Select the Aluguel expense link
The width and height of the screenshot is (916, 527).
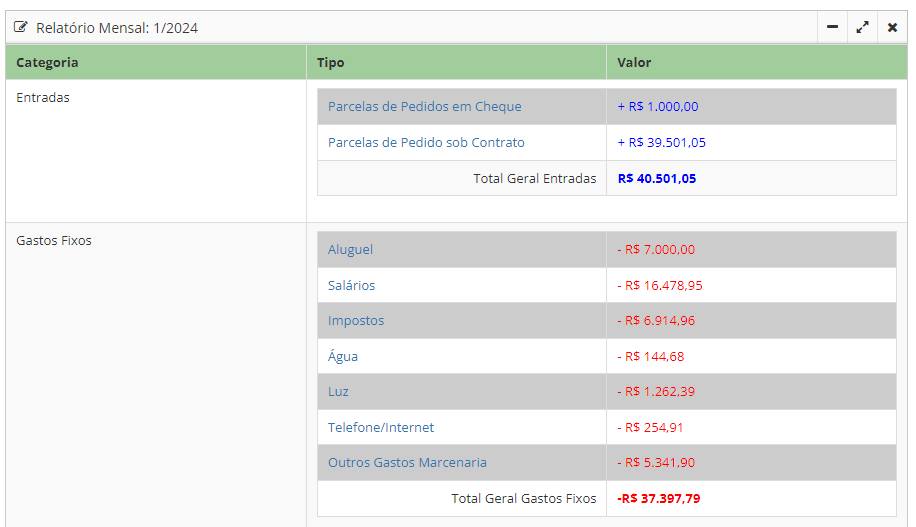350,250
